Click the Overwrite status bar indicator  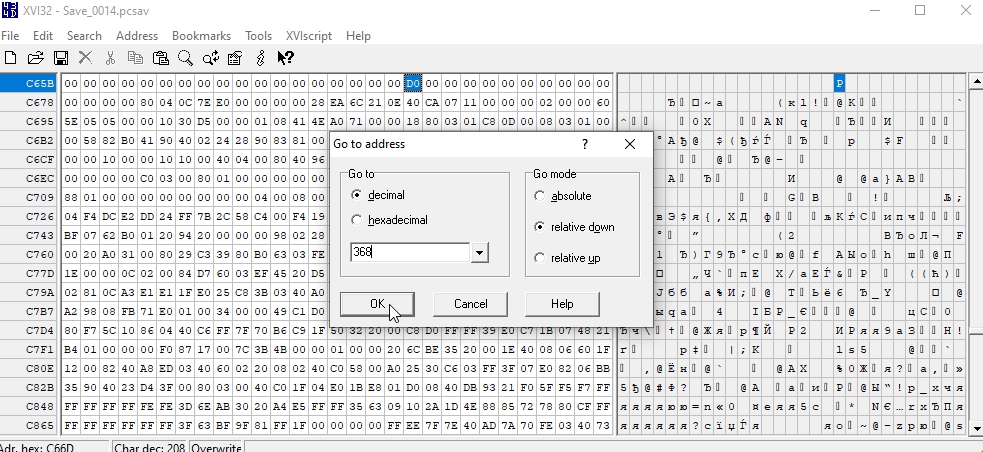pos(216,448)
